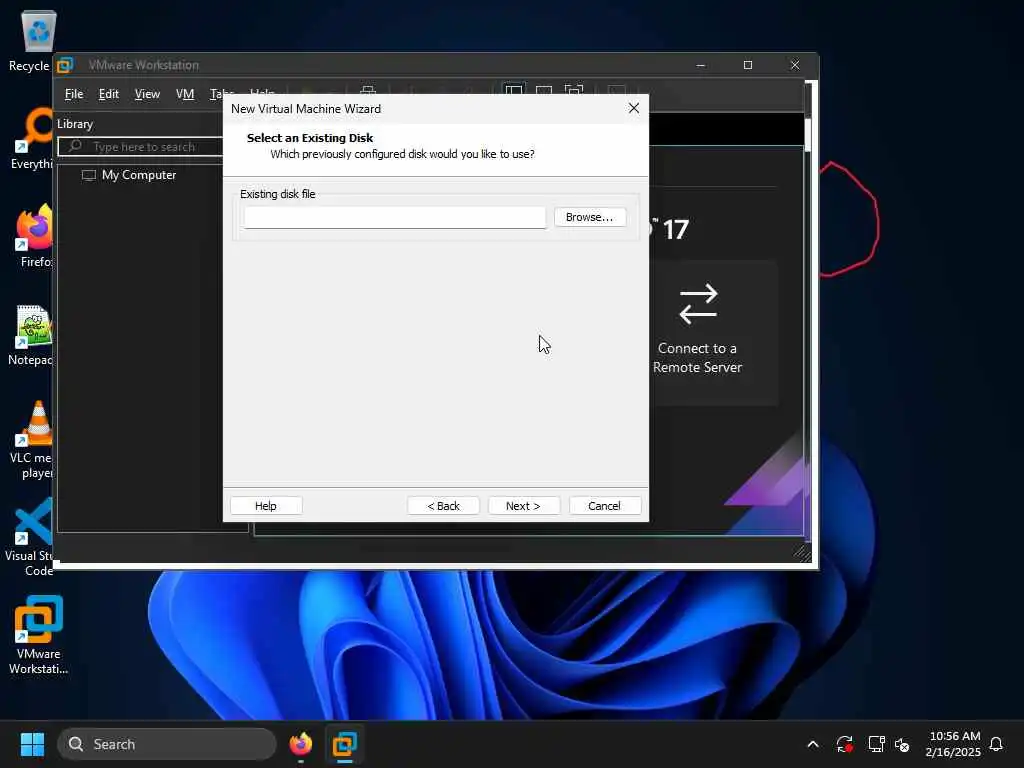The image size is (1024, 768).
Task: Click Browse… to choose a disk file
Action: point(589,217)
